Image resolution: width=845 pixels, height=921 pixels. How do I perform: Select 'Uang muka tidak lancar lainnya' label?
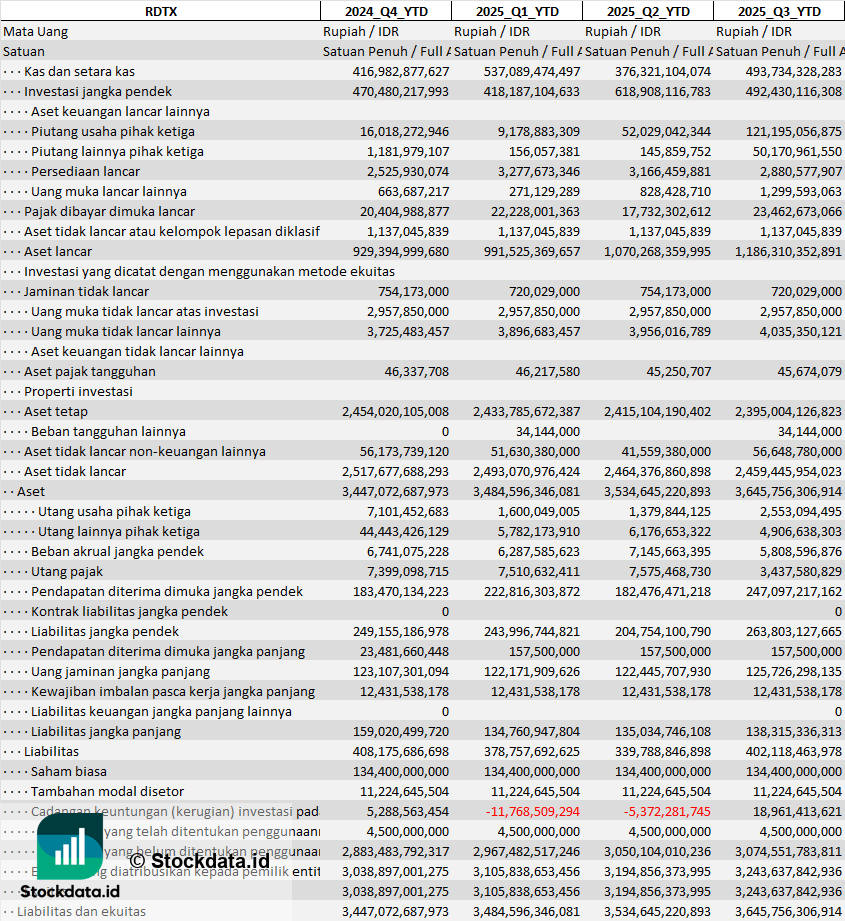(126, 331)
